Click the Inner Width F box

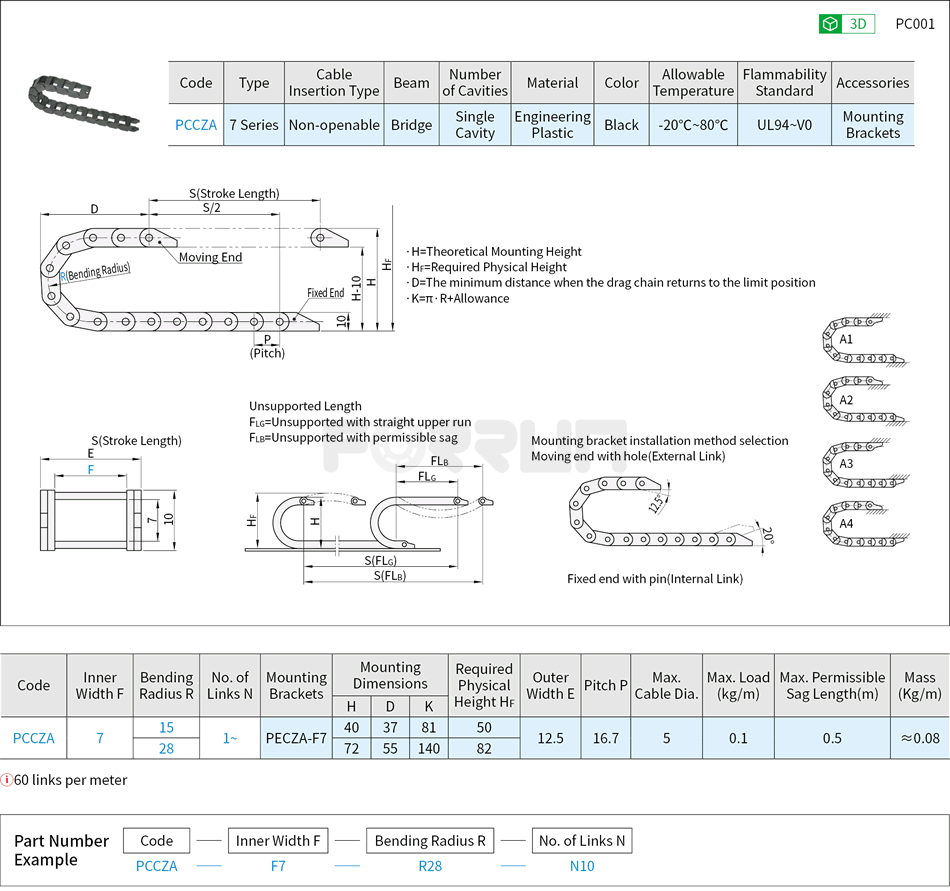(x=279, y=841)
